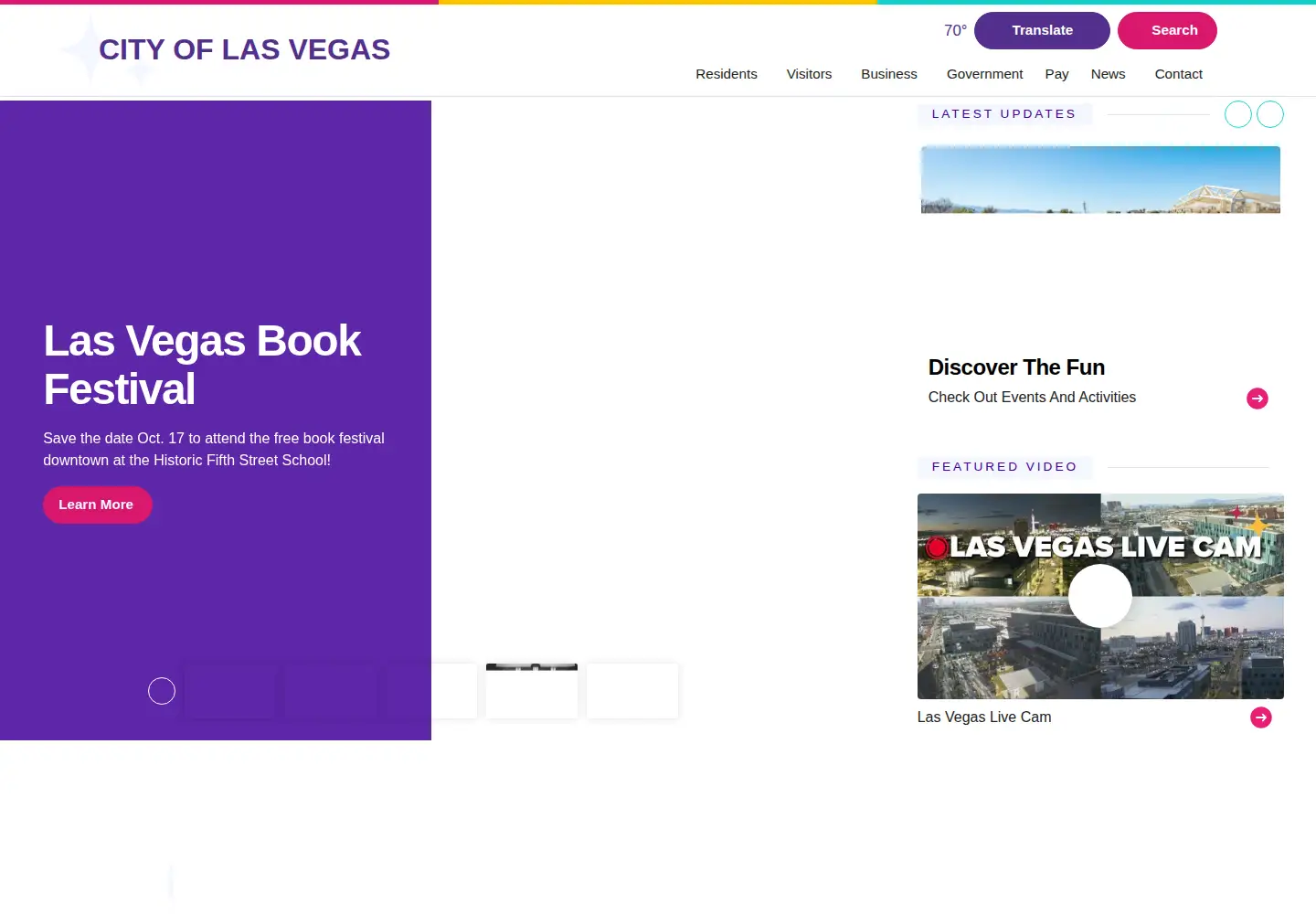Click the 70° temperature reading
The height and width of the screenshot is (914, 1316).
tap(955, 30)
